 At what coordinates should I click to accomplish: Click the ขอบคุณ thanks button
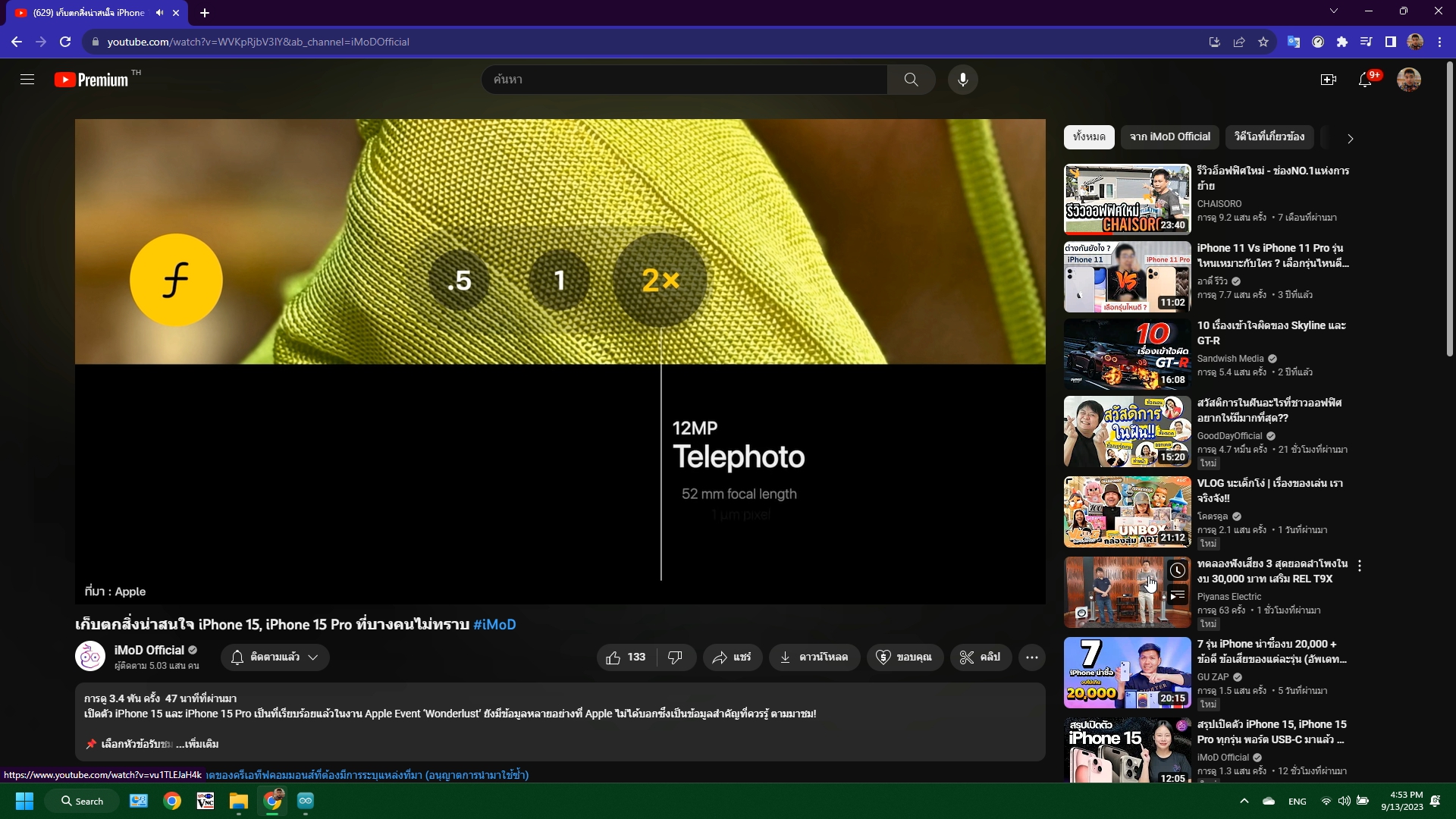click(x=905, y=657)
